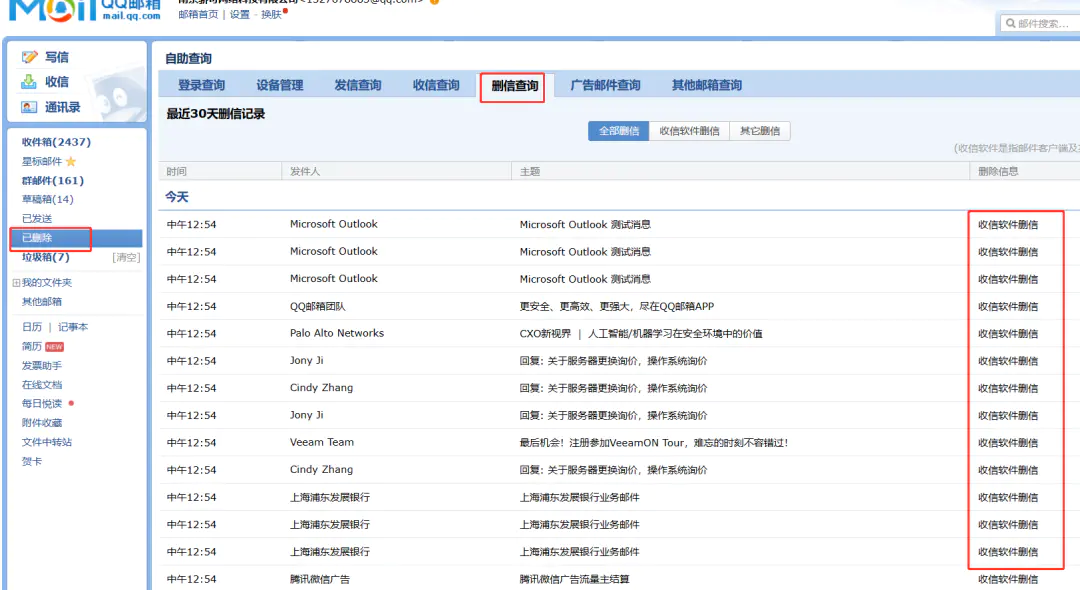Open the starred mail folder
The image size is (1080, 590).
coord(41,161)
